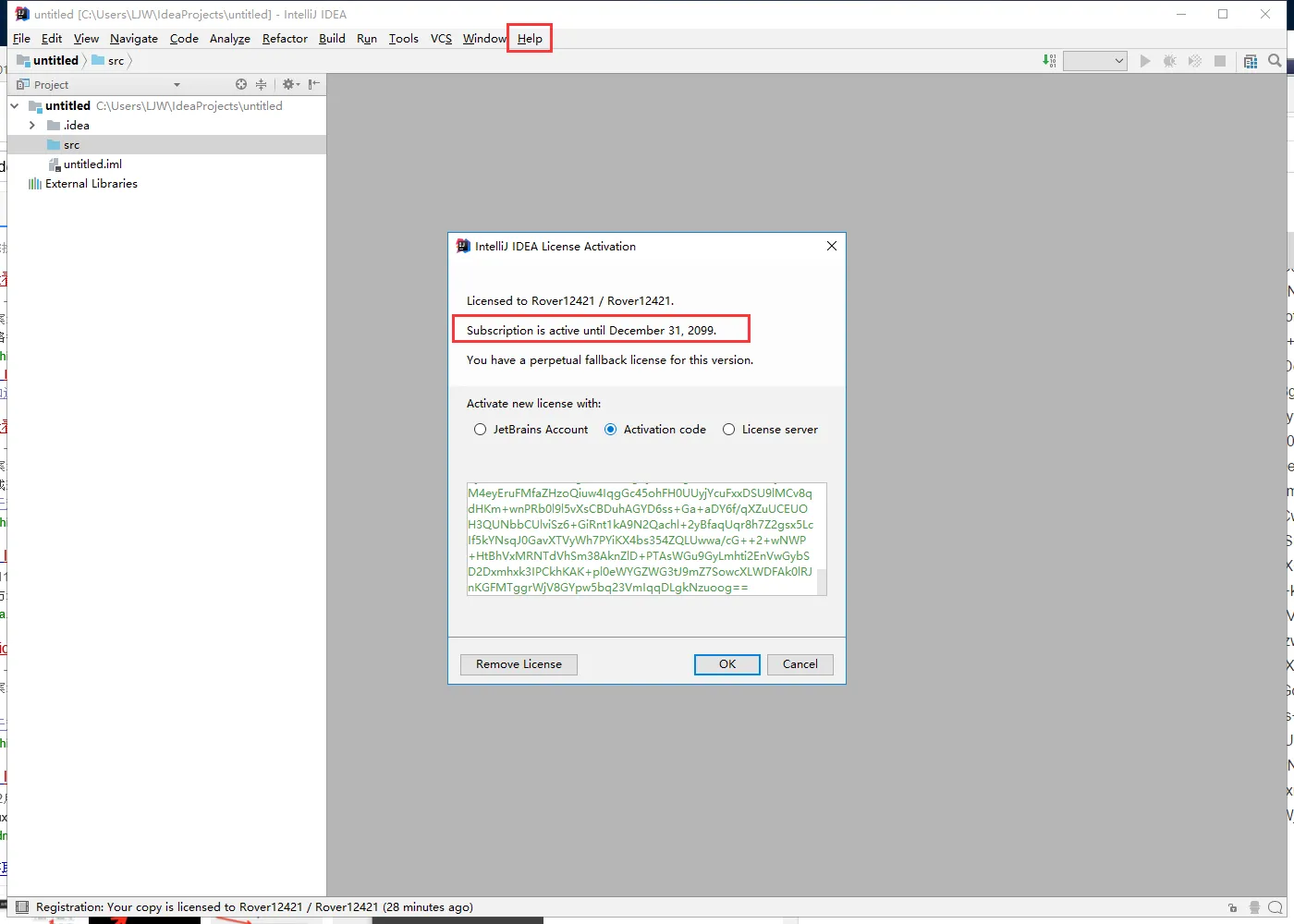Click OK in the License Activation dialog
The image size is (1294, 924).
727,664
